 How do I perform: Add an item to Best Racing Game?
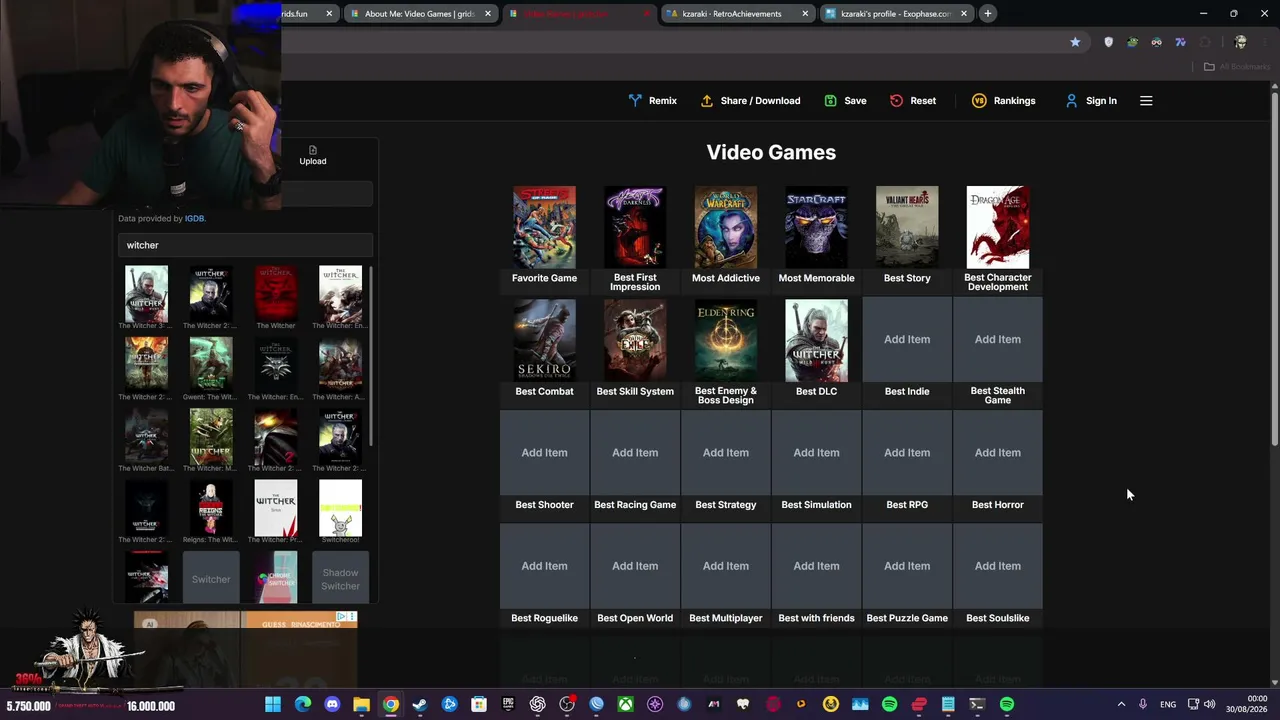point(635,453)
